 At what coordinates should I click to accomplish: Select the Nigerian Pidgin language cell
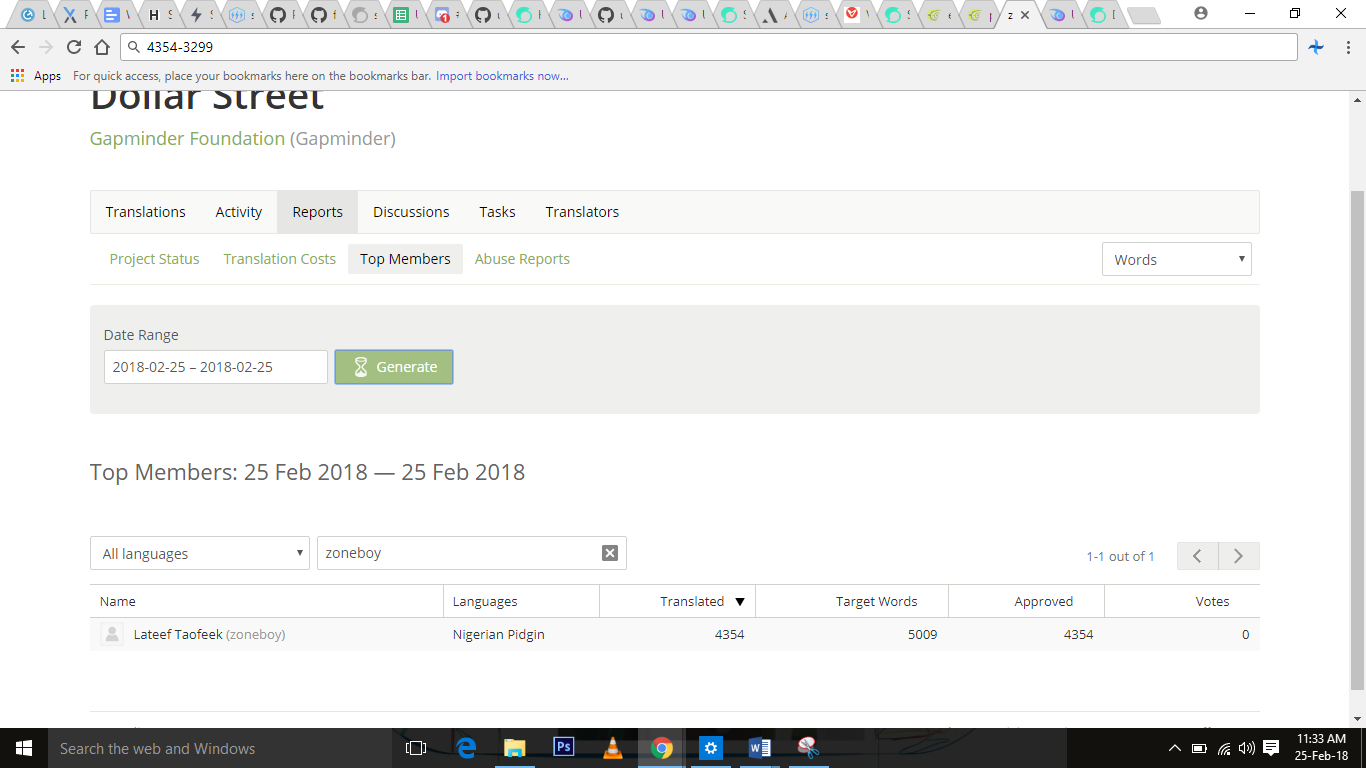(x=499, y=634)
